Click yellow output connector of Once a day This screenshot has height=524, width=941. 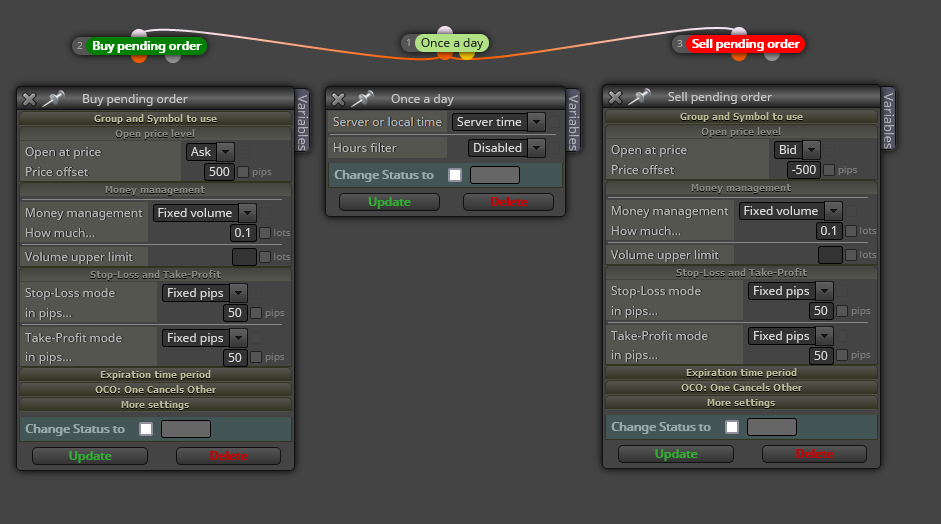point(467,55)
